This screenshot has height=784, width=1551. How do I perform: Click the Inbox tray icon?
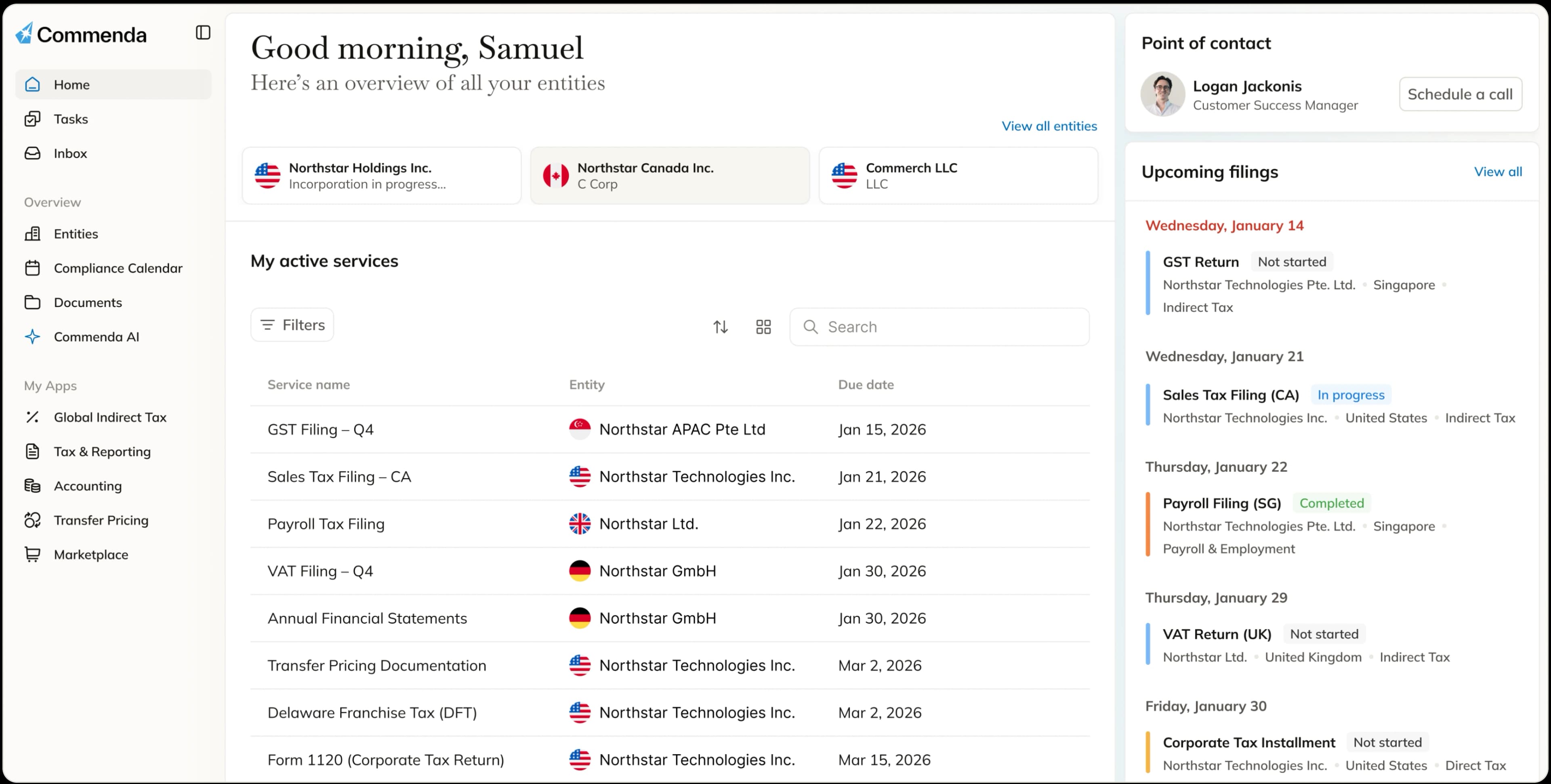click(x=32, y=153)
